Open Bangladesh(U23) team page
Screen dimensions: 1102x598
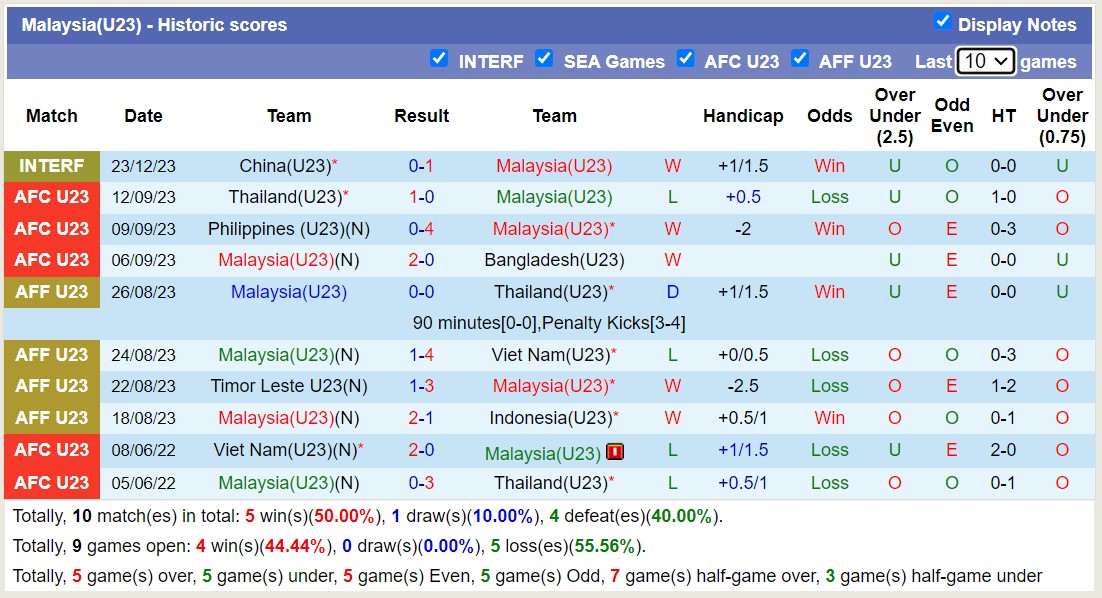point(554,260)
